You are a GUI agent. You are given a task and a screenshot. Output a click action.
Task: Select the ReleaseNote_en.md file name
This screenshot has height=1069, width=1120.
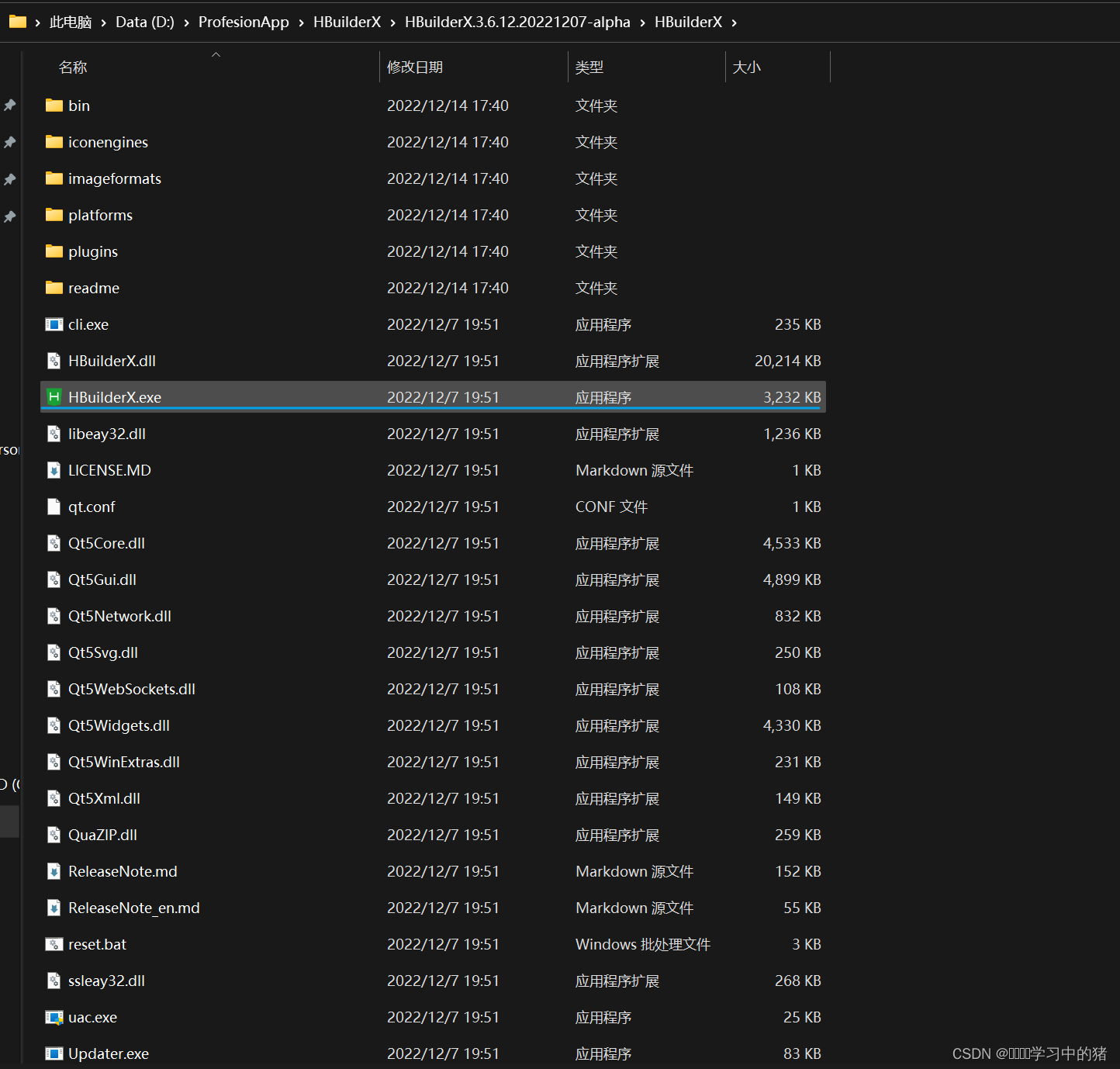point(133,908)
